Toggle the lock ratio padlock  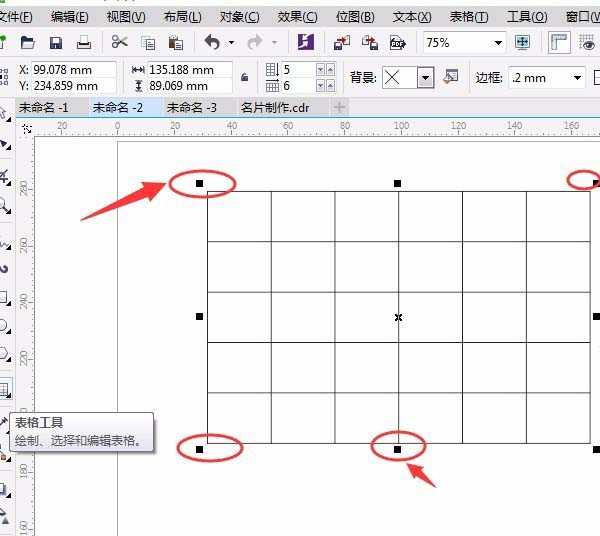pos(245,78)
